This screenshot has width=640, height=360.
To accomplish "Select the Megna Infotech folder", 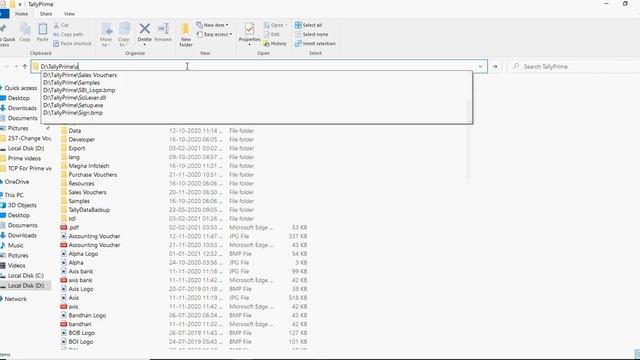I will tap(89, 166).
